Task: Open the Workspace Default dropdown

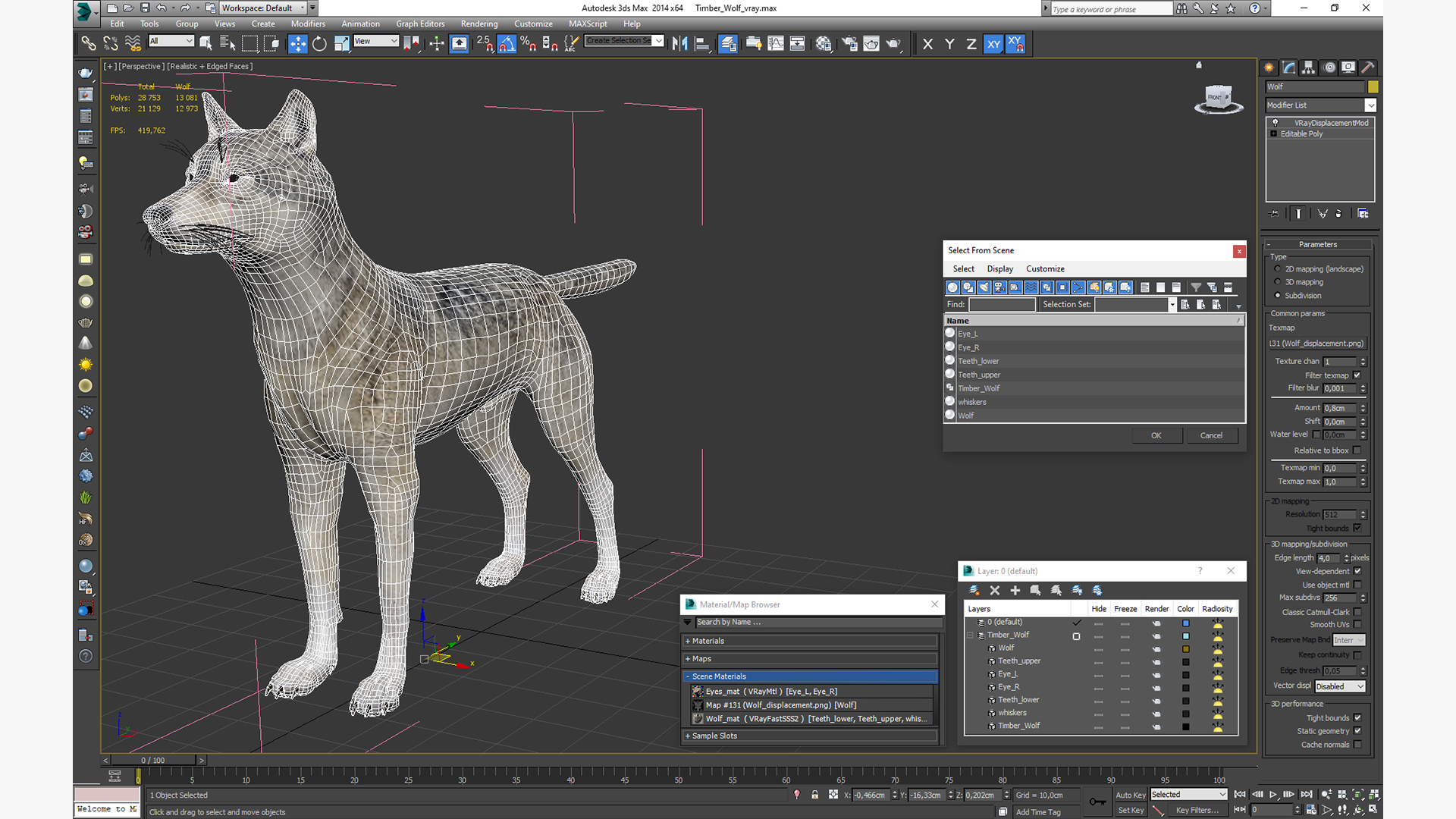Action: [263, 8]
